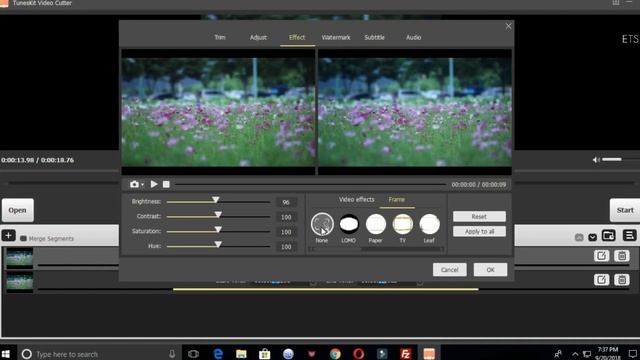Select the Effect tab
Image resolution: width=640 pixels, height=360 pixels.
[297, 37]
